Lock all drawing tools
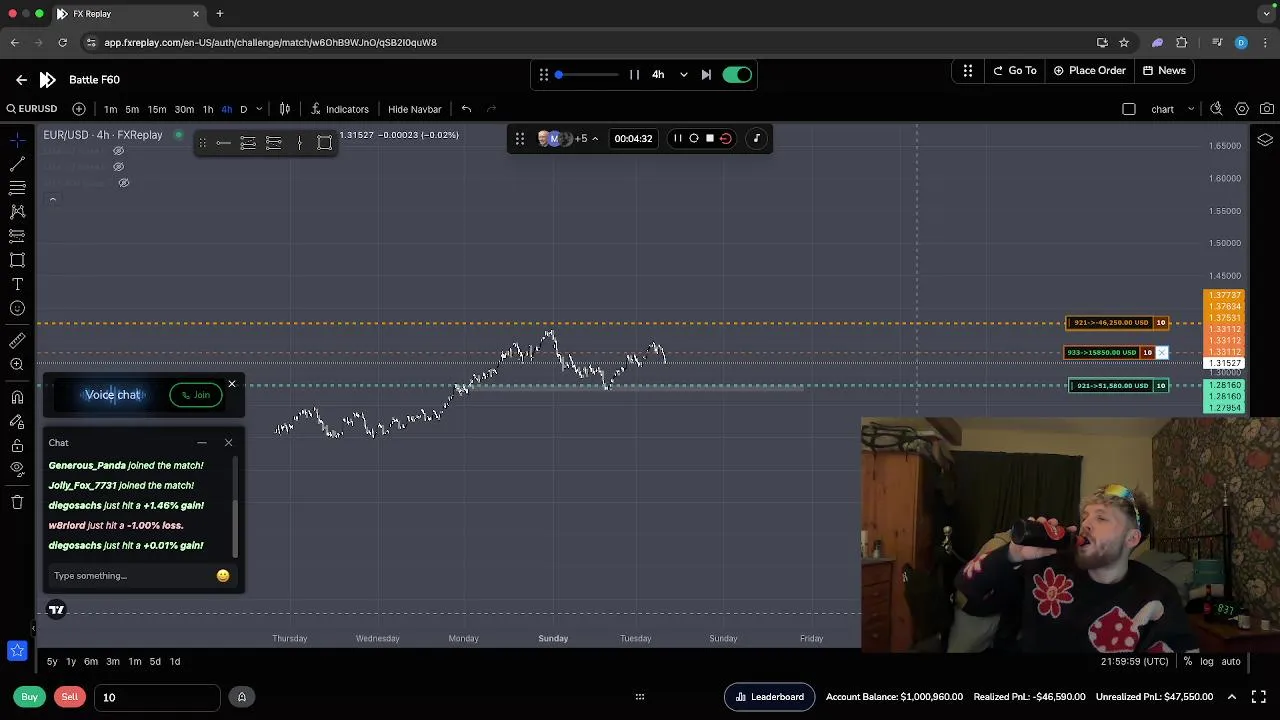Viewport: 1280px width, 720px height. click(17, 445)
